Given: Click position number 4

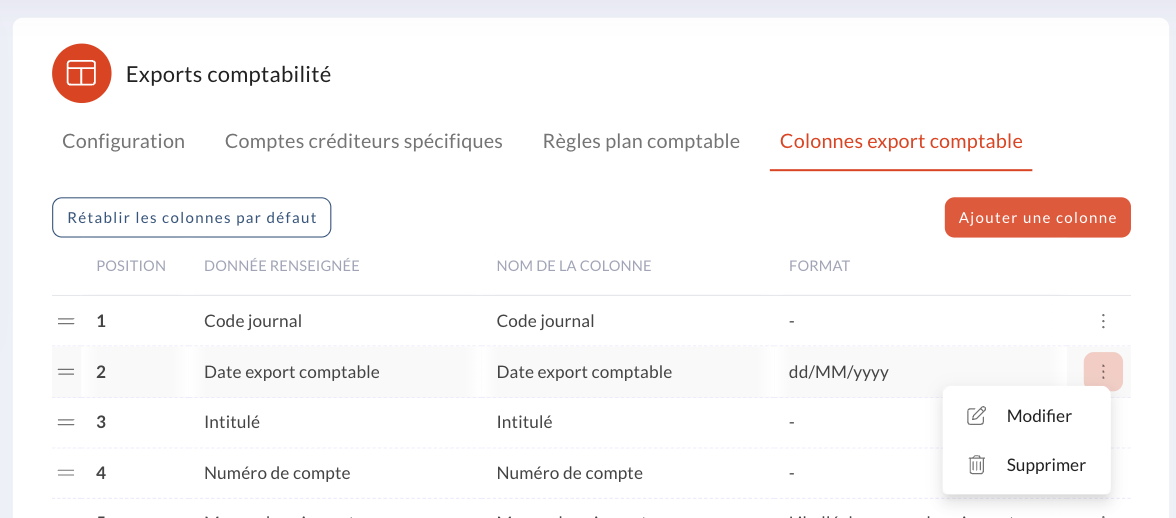Looking at the screenshot, I should tap(101, 473).
